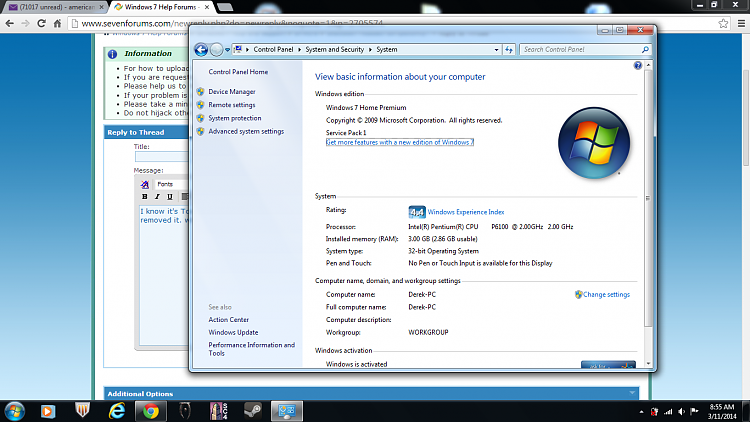Click the forward arrow in Control Panel
750x422 pixels.
click(216, 49)
